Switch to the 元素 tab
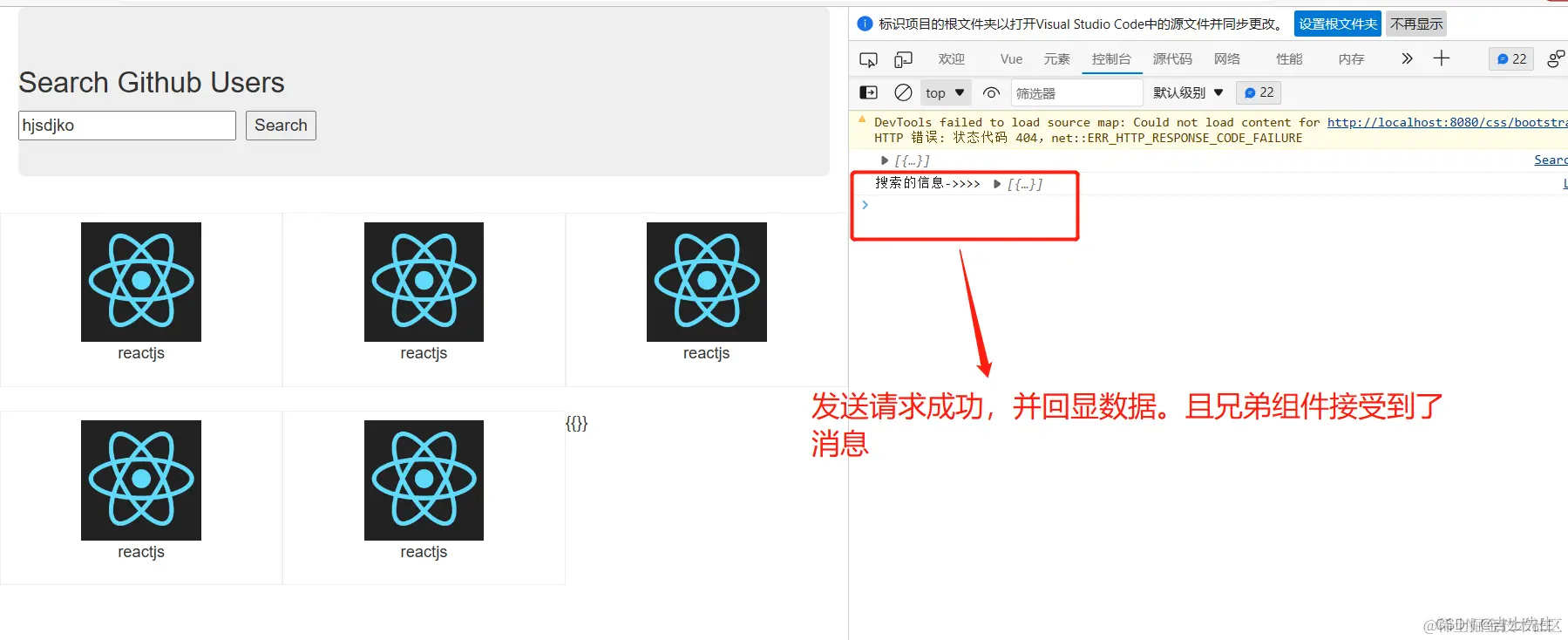Image resolution: width=1568 pixels, height=640 pixels. click(x=1056, y=58)
